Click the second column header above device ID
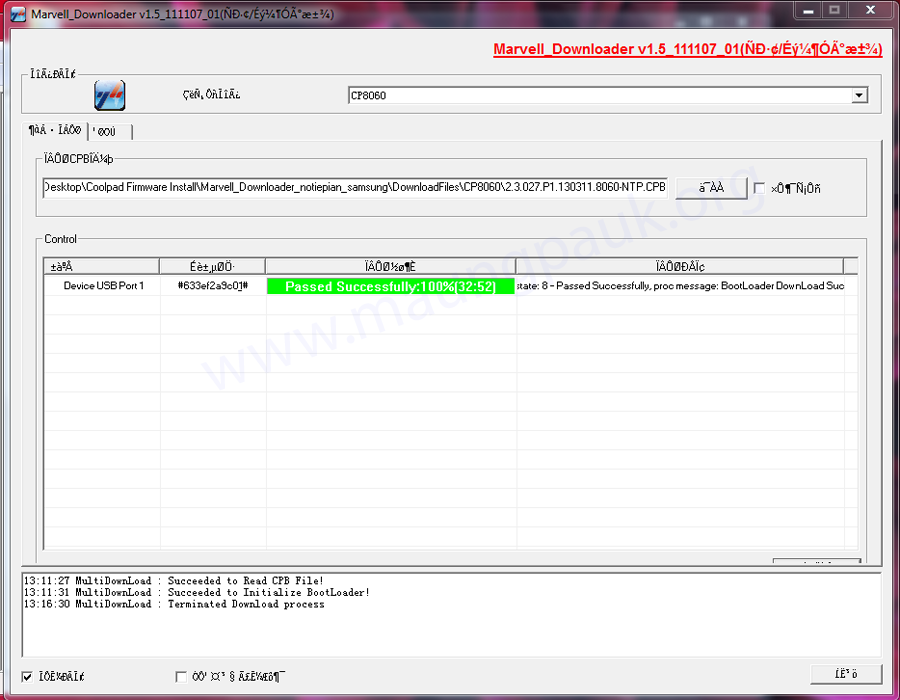The height and width of the screenshot is (700, 900). pos(212,266)
